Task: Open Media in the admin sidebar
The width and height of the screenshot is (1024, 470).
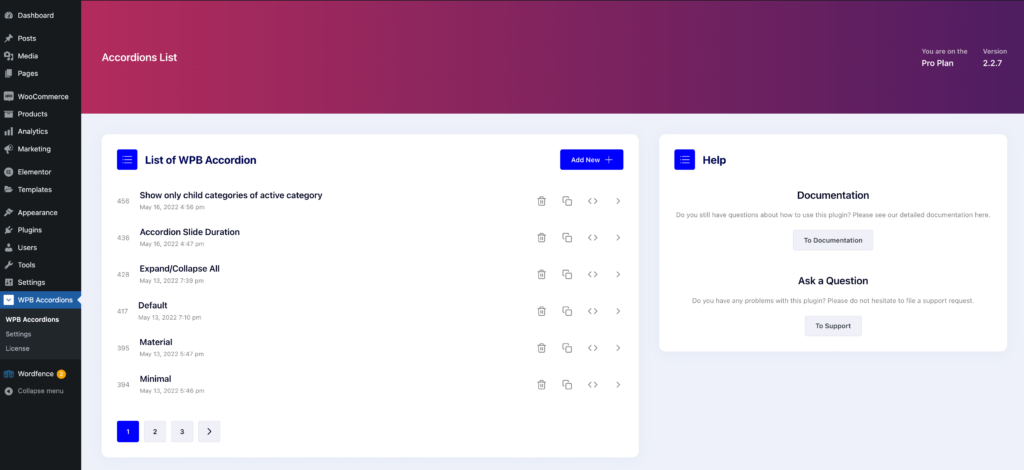Action: pos(40,56)
